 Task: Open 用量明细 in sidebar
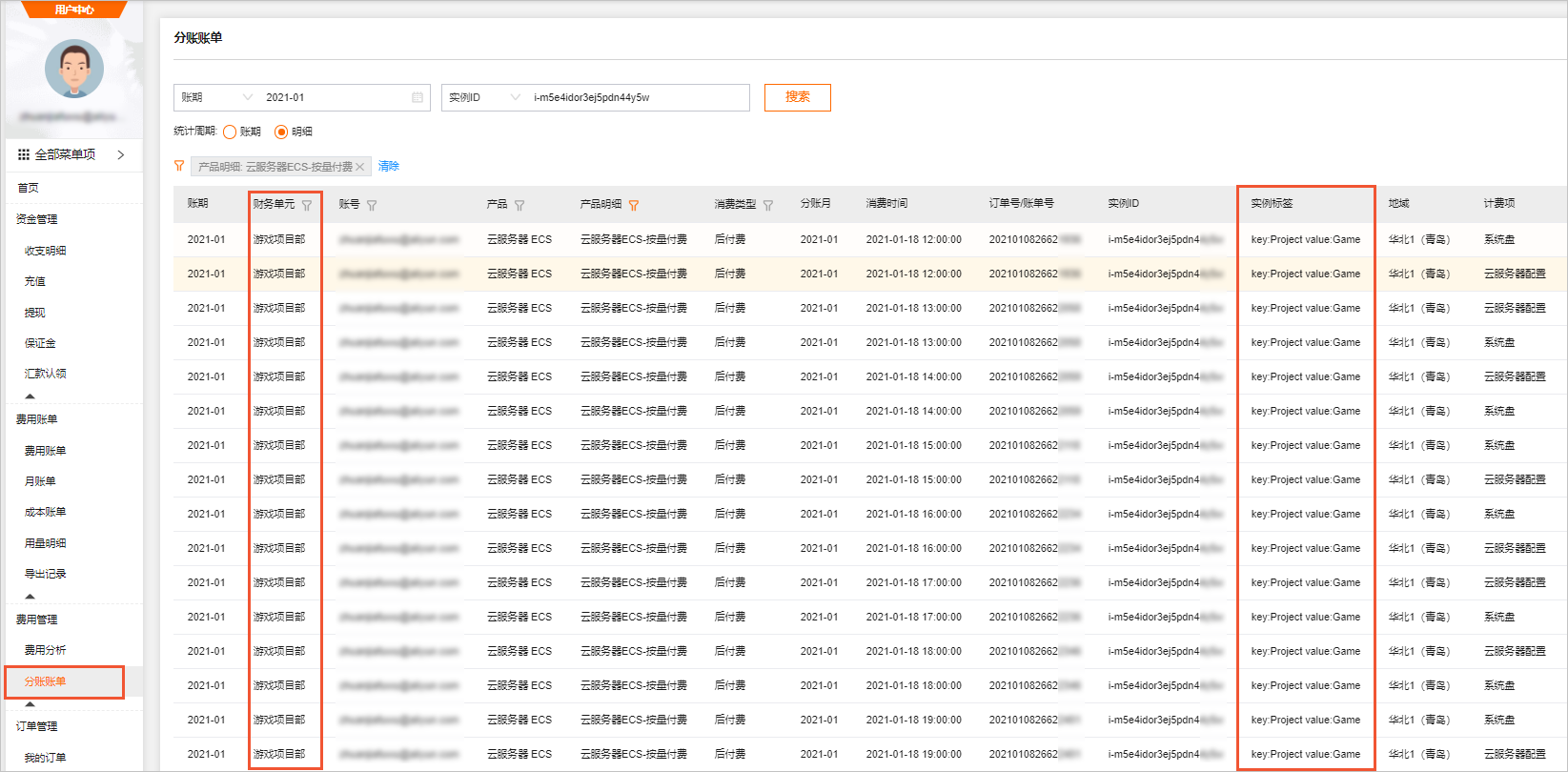[45, 543]
